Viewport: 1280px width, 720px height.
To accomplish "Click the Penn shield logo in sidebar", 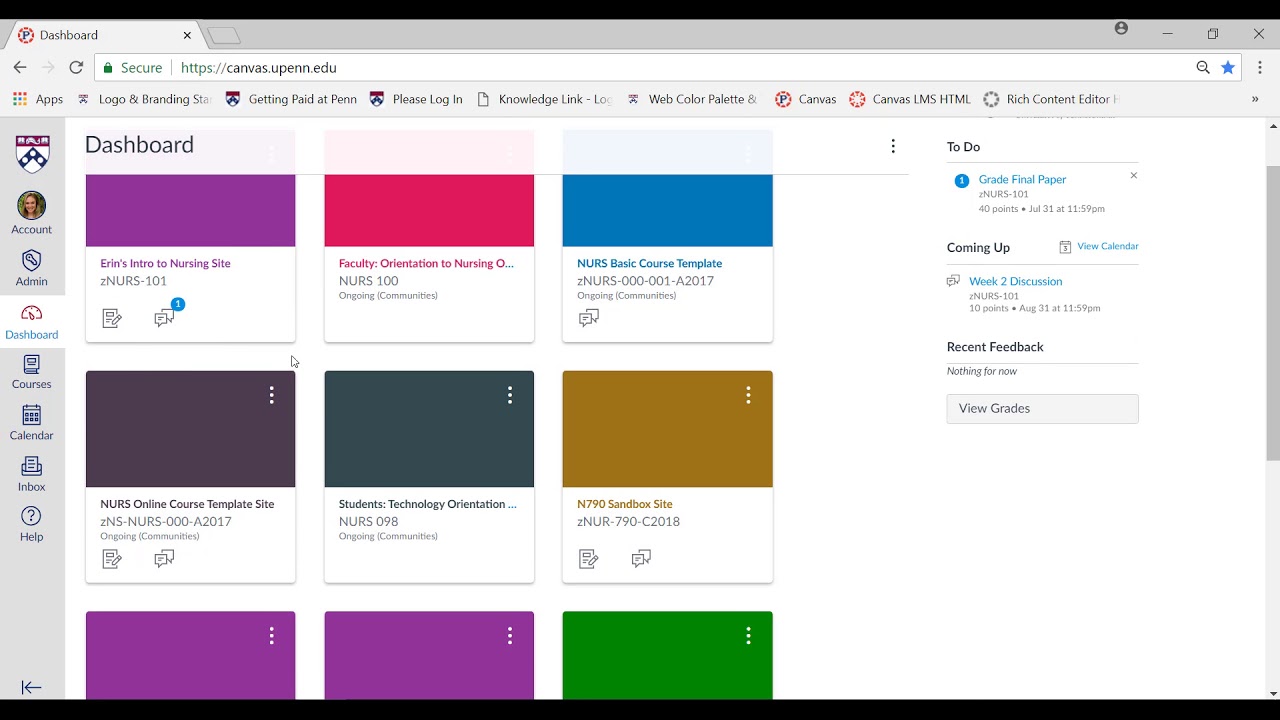I will [x=32, y=154].
